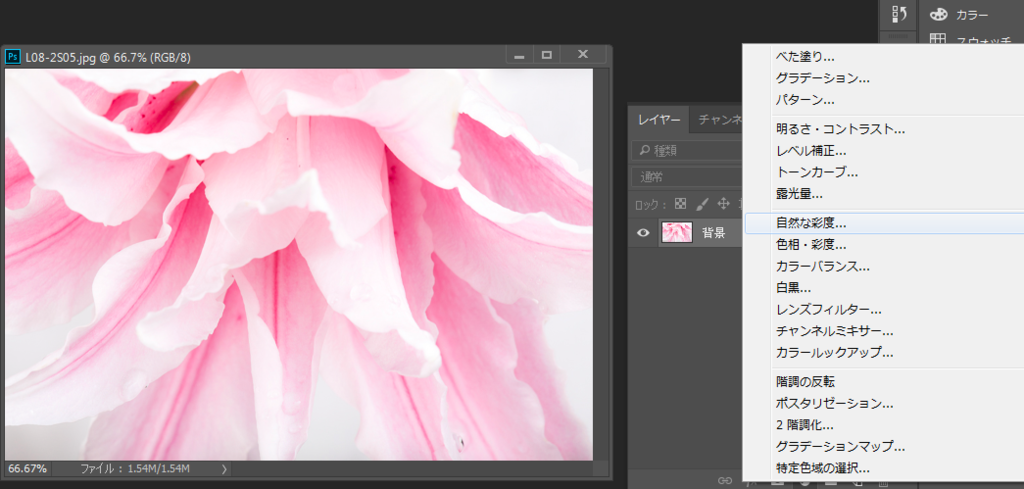This screenshot has height=489, width=1024.
Task: Open the 通常 blend mode dropdown
Action: click(x=687, y=177)
